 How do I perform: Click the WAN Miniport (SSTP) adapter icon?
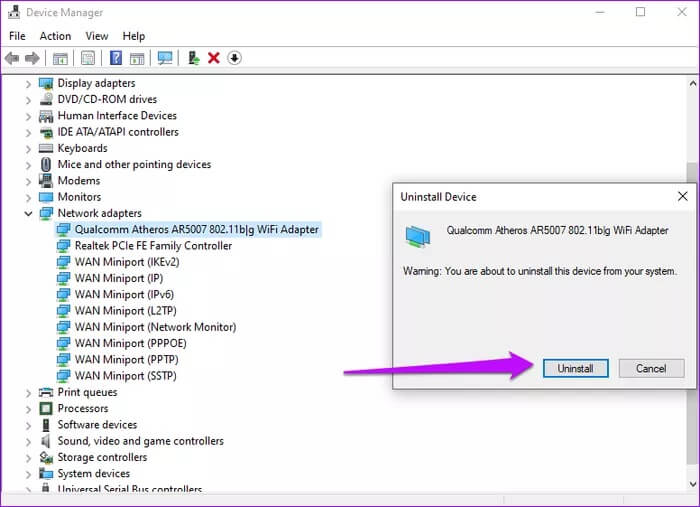point(63,376)
